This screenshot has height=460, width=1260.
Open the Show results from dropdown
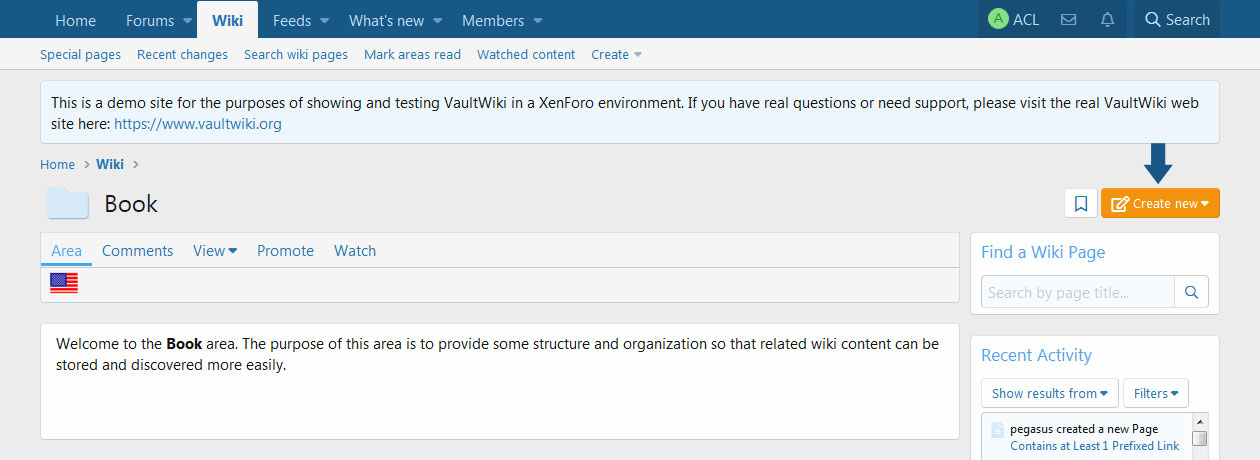tap(1049, 393)
